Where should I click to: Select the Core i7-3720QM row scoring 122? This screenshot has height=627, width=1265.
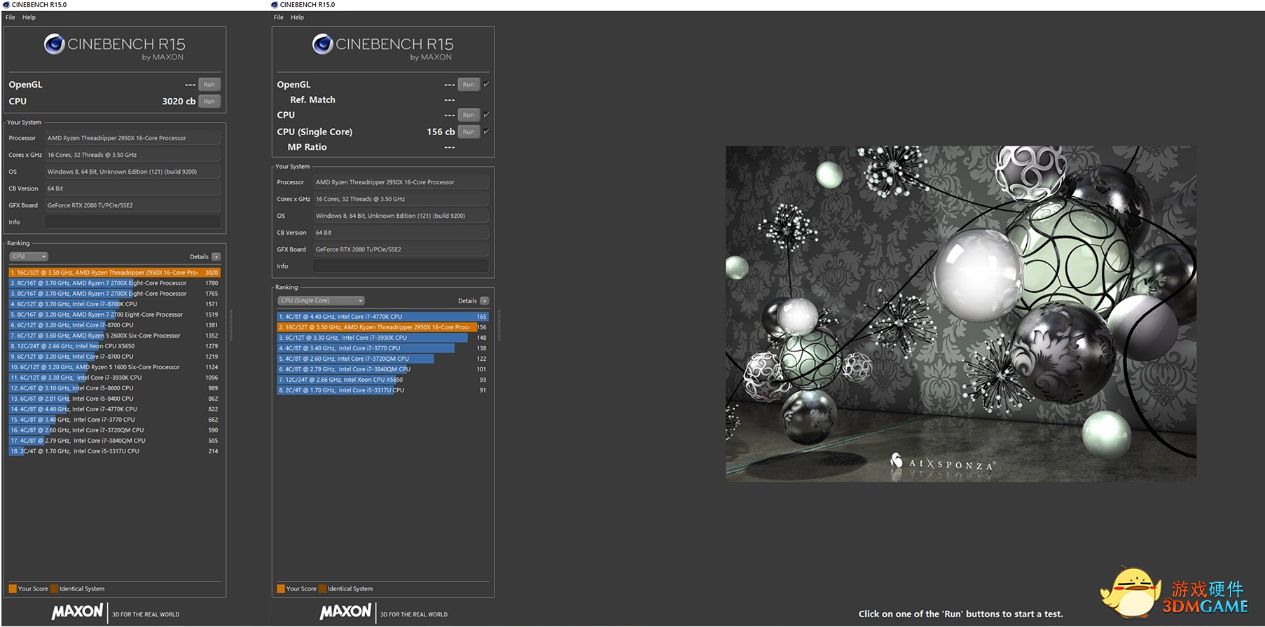coord(383,358)
